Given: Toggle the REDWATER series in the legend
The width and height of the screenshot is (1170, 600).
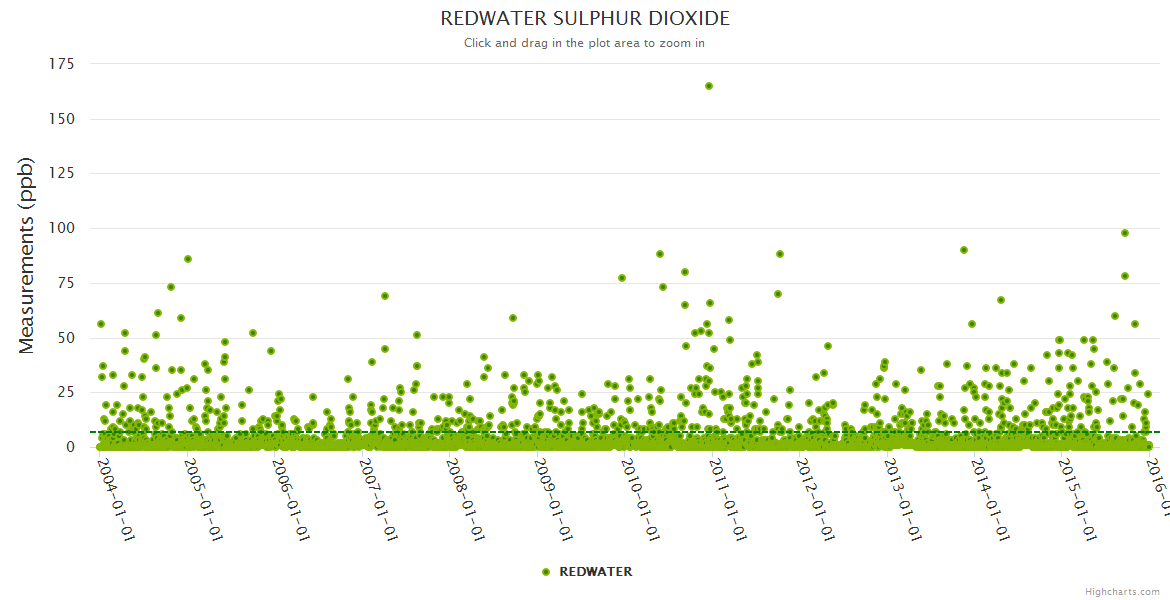Looking at the screenshot, I should 595,572.
